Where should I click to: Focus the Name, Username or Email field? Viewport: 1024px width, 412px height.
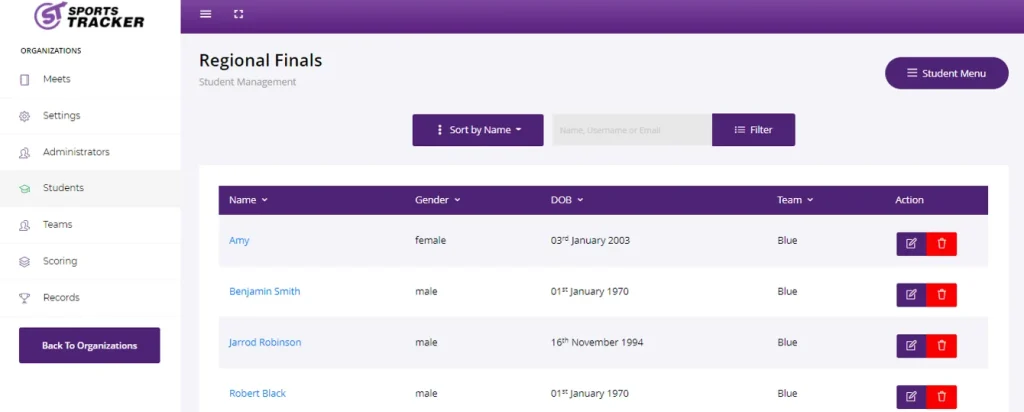[x=632, y=130]
